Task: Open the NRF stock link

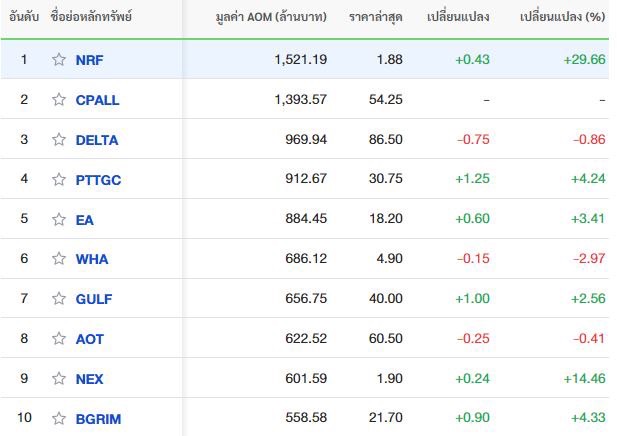Action: [89, 60]
